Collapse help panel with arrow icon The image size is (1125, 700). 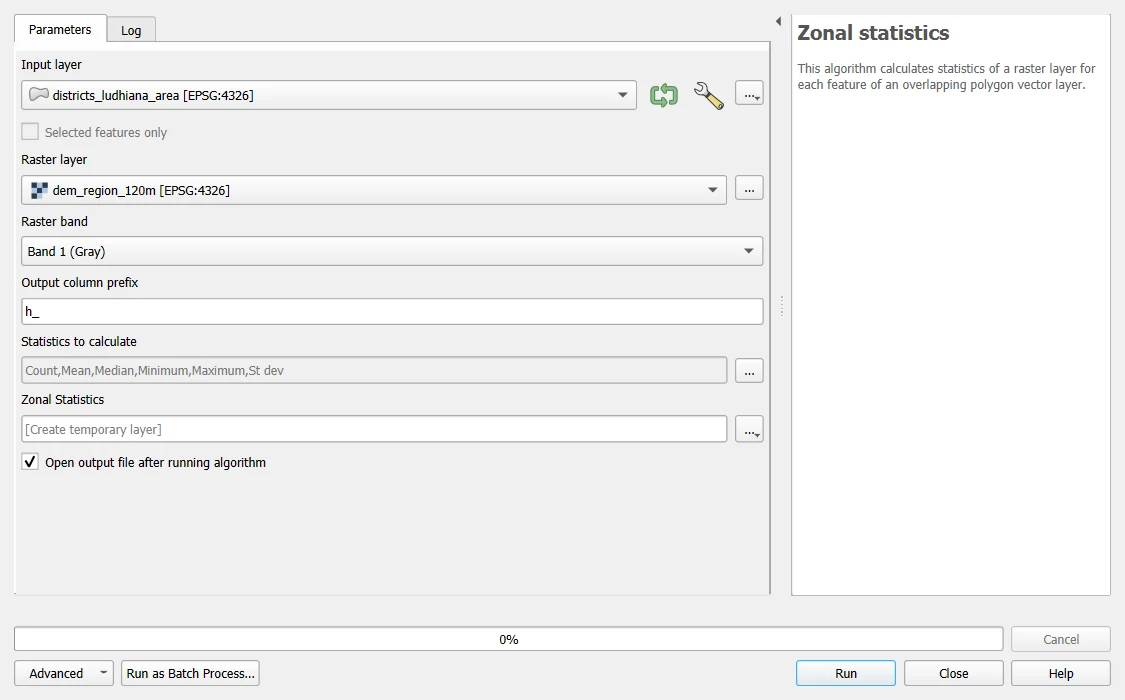778,22
